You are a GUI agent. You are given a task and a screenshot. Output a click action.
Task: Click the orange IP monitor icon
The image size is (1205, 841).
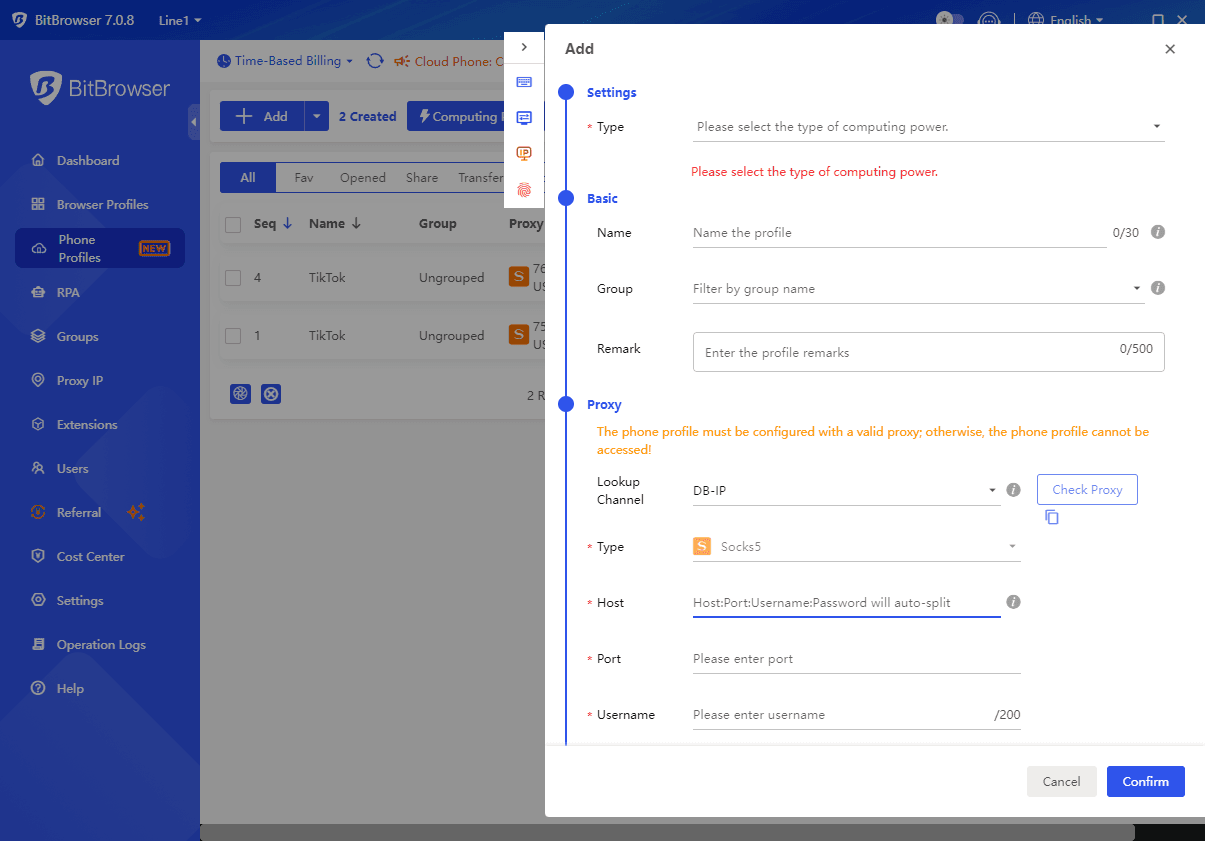pyautogui.click(x=524, y=153)
